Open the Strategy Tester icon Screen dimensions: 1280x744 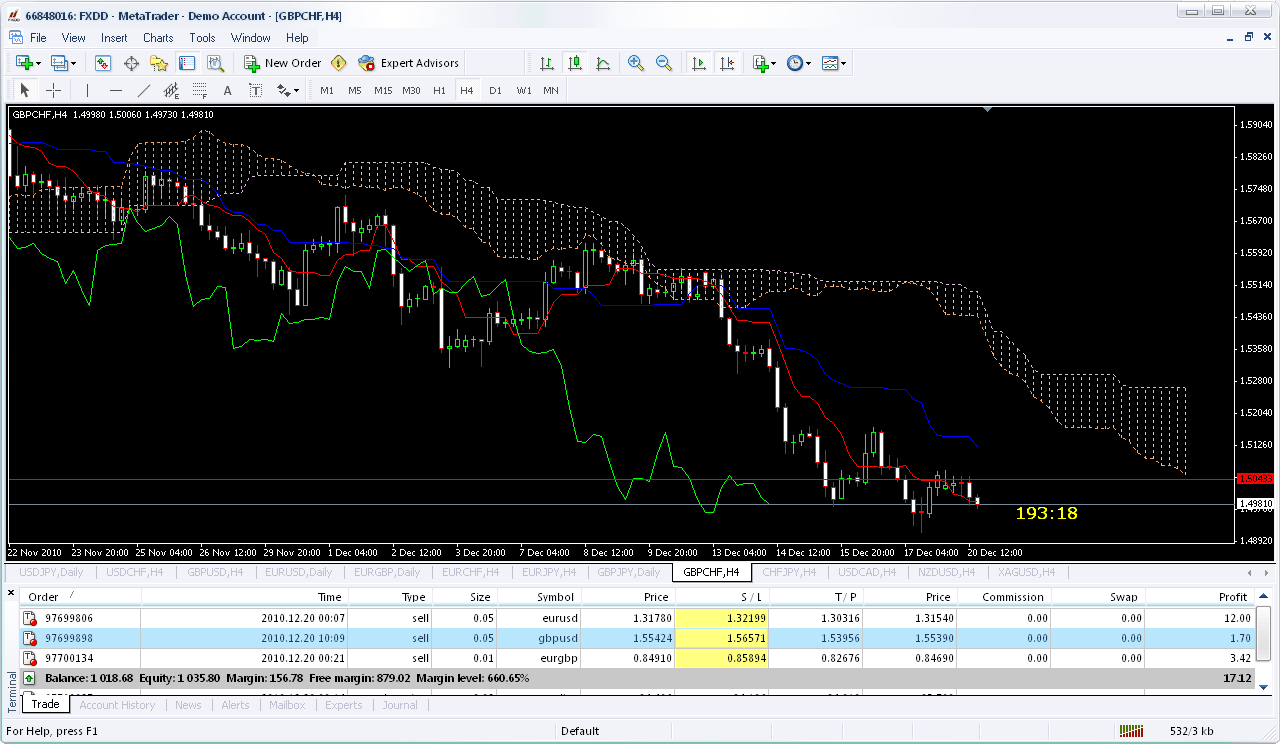pyautogui.click(x=215, y=63)
